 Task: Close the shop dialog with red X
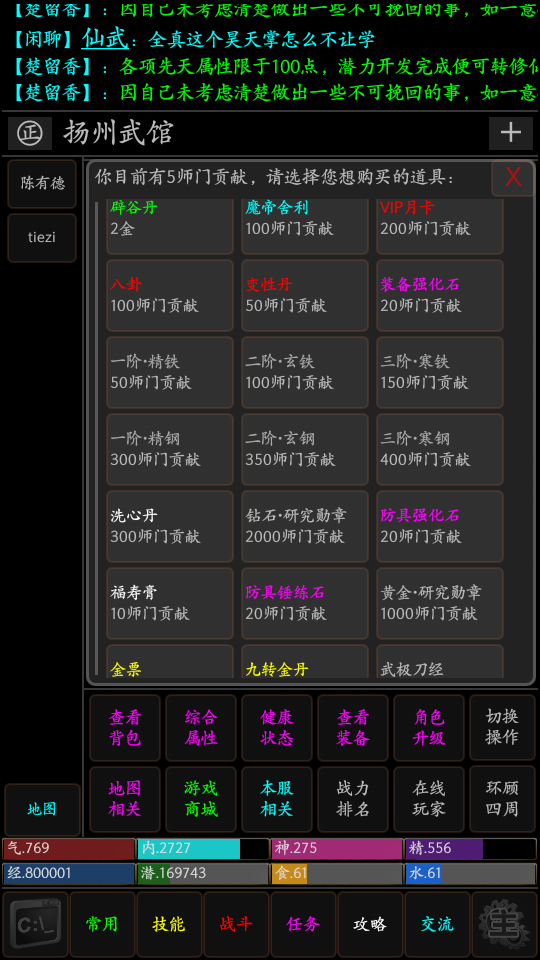coord(512,178)
